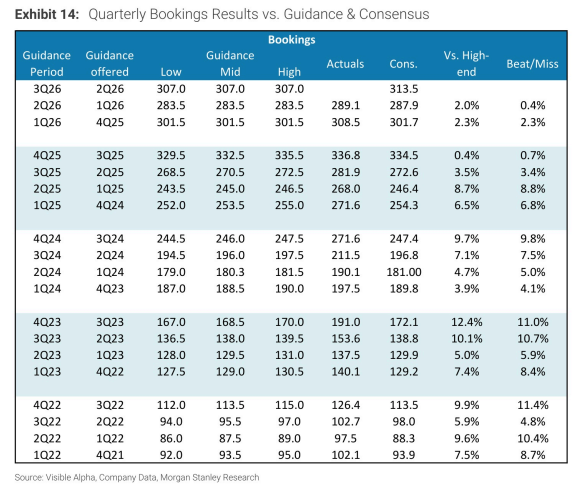
Task: Click the Guidance offered column header
Action: tap(109, 63)
